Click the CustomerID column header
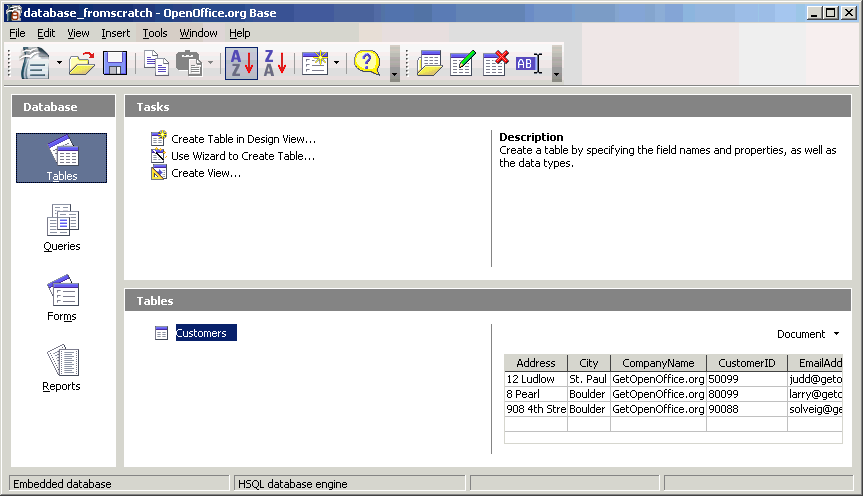Screen dimensions: 863x496 click(x=747, y=363)
